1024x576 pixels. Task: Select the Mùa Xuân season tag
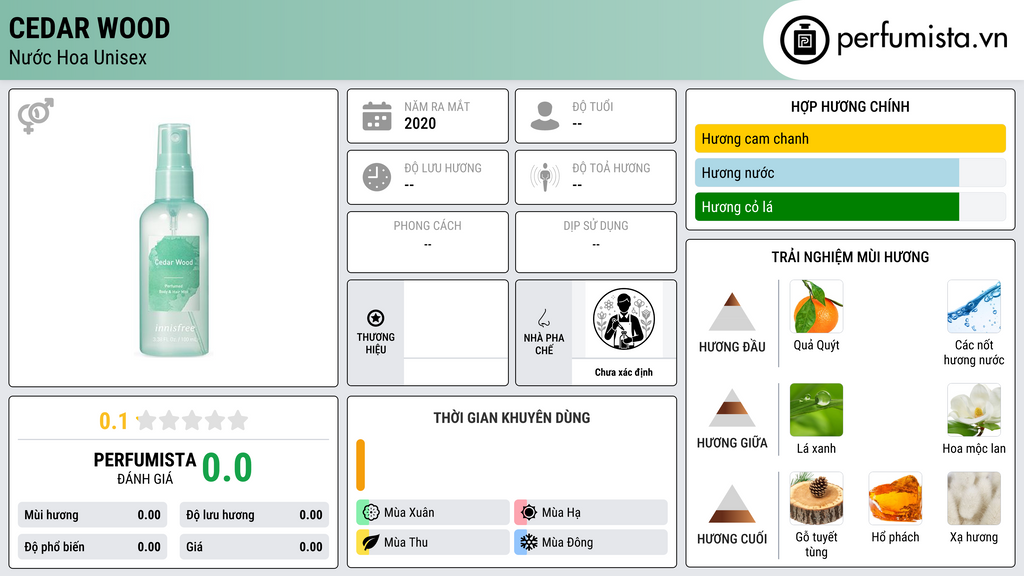(433, 513)
